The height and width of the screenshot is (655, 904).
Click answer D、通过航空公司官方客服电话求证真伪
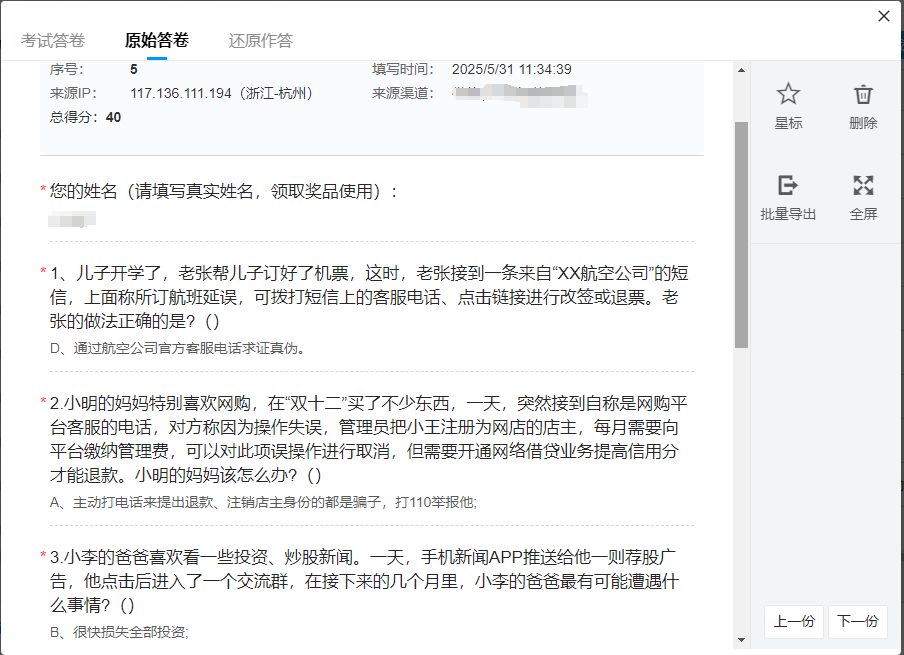click(x=178, y=348)
